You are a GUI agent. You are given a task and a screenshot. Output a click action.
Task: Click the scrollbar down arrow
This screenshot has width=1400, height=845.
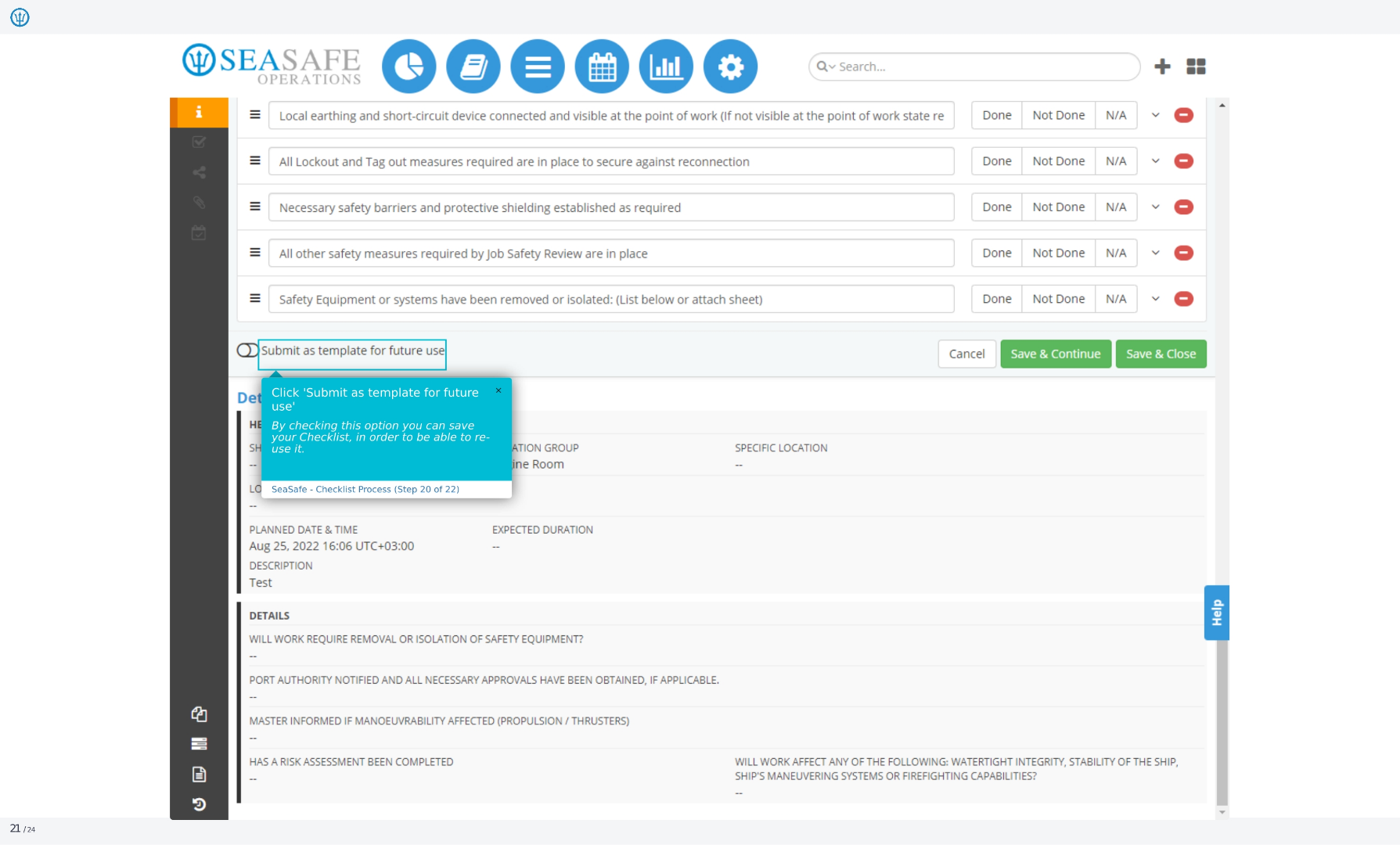click(x=1222, y=813)
